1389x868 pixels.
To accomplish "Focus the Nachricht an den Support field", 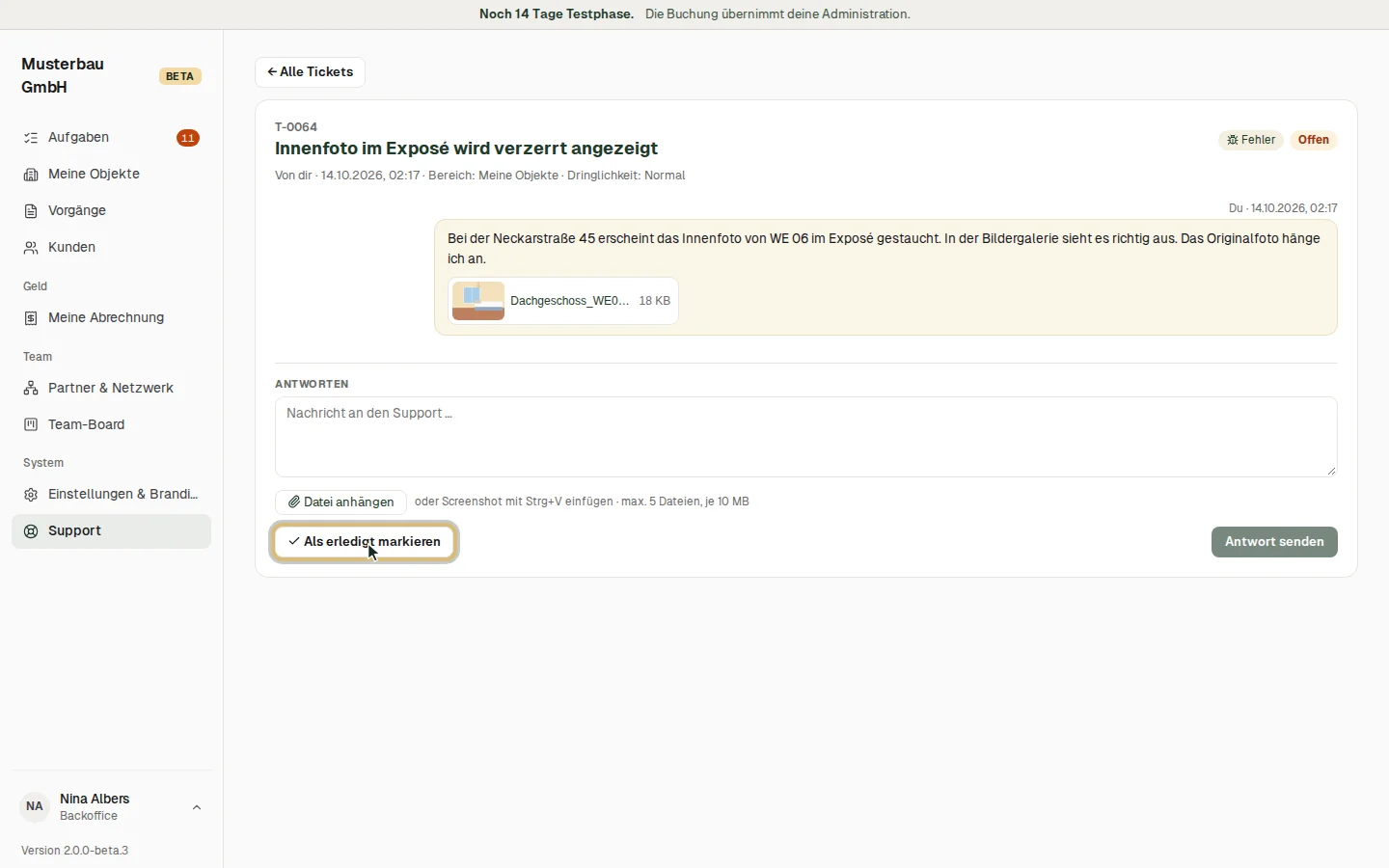I will pos(806,437).
